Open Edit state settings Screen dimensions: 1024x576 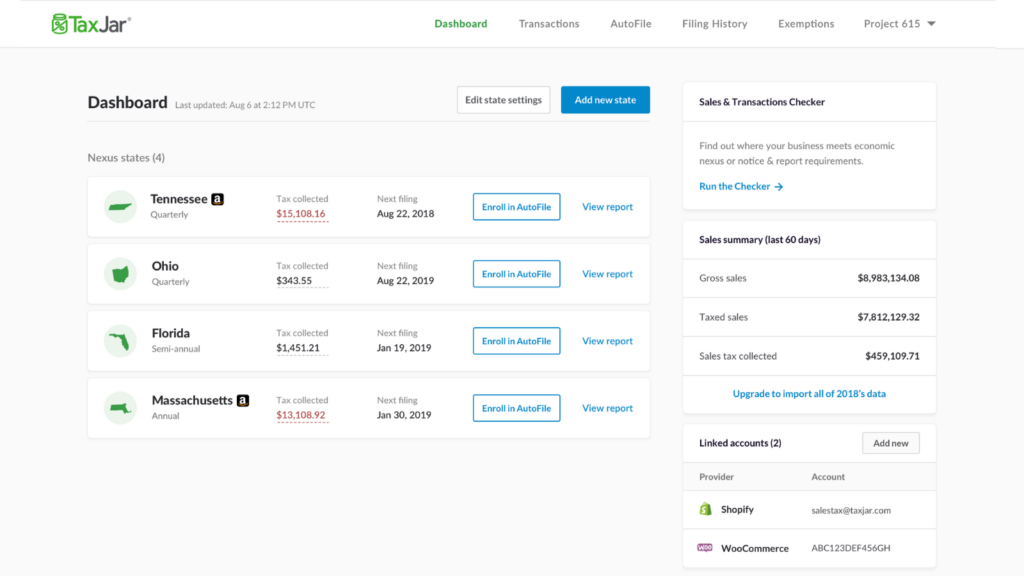point(503,99)
